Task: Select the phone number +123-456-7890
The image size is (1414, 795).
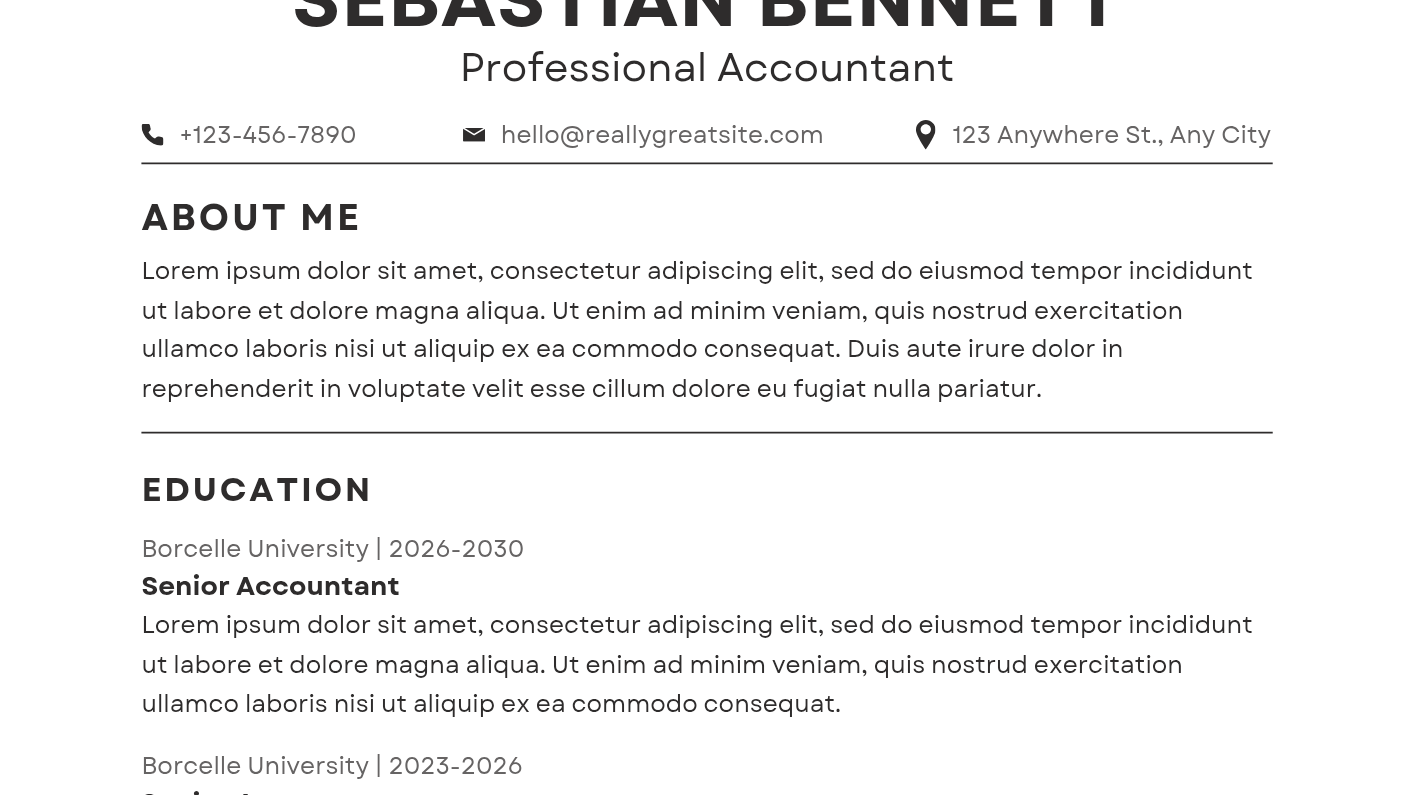Action: point(267,134)
